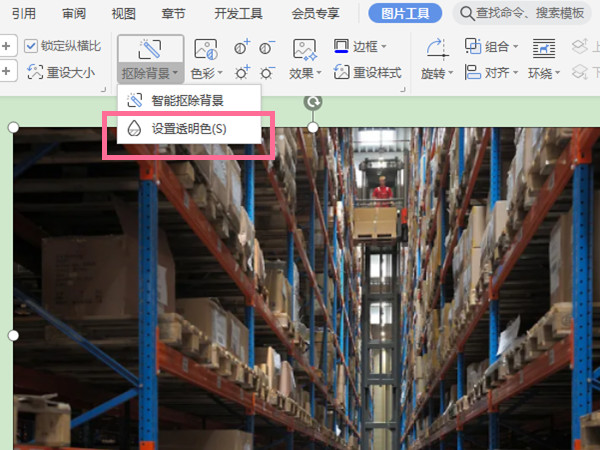This screenshot has height=450, width=600.
Task: Expand the 对齐 dropdown arrow
Action: tap(515, 73)
